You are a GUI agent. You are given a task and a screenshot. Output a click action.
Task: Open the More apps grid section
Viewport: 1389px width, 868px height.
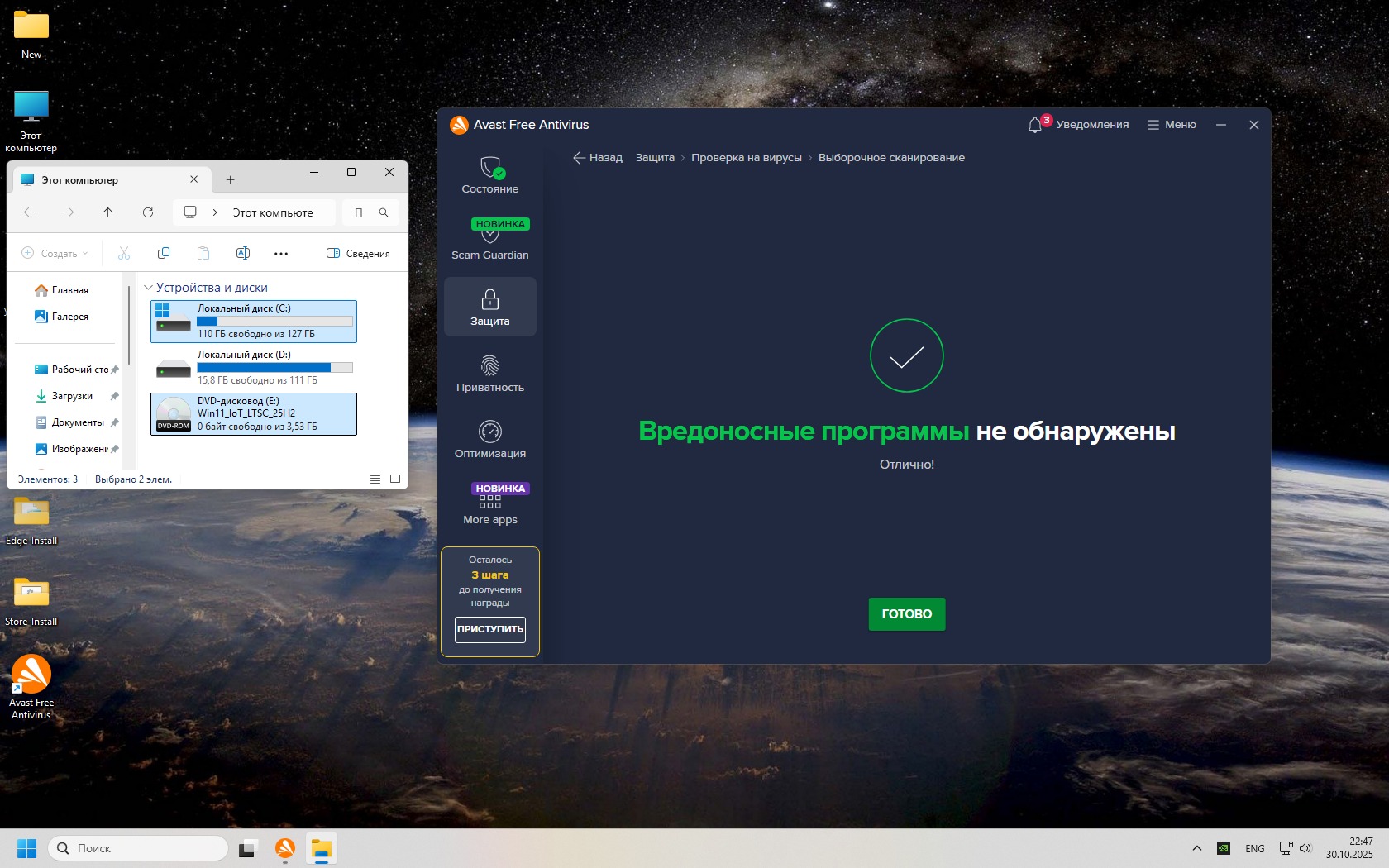pyautogui.click(x=489, y=505)
